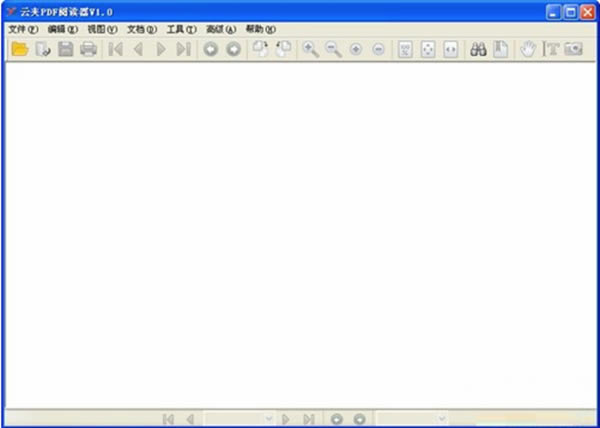Select the magnifier zoom-out tool
600x428 pixels.
(333, 49)
